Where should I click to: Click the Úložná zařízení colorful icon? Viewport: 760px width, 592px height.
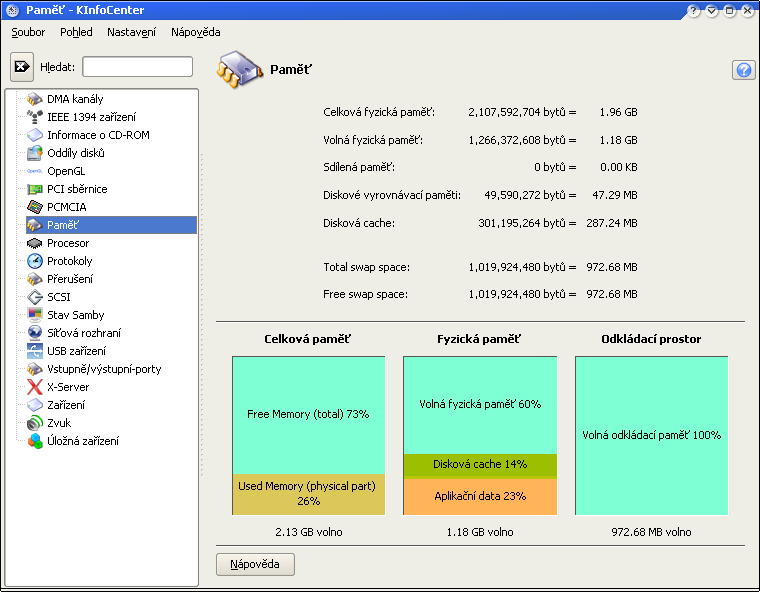click(x=35, y=441)
